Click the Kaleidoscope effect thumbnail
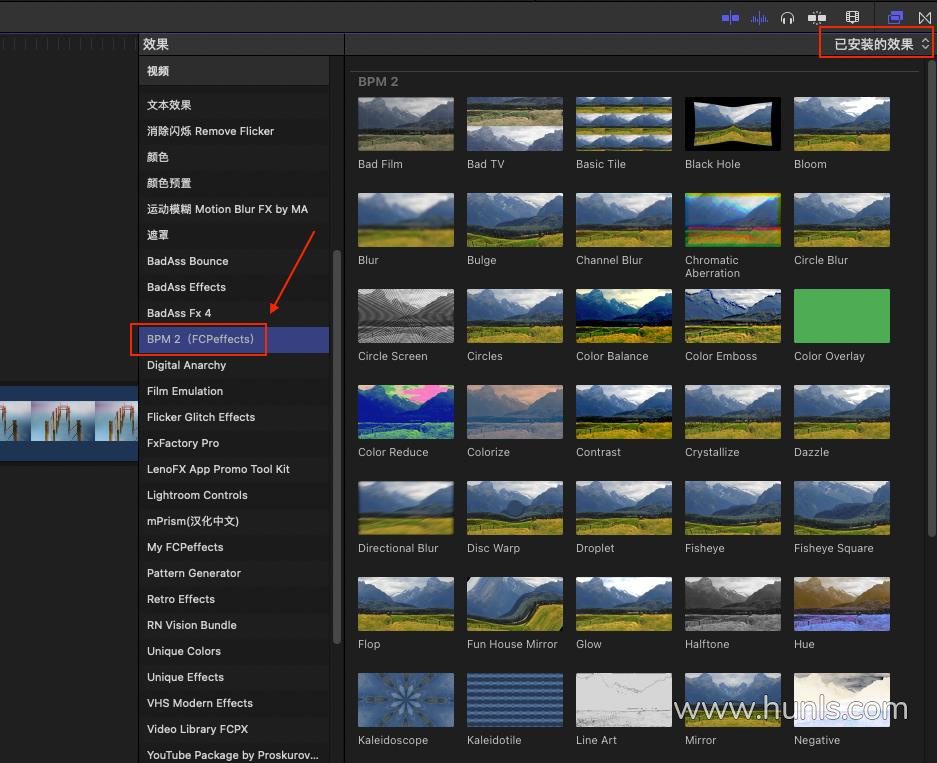The width and height of the screenshot is (937, 763). [405, 700]
